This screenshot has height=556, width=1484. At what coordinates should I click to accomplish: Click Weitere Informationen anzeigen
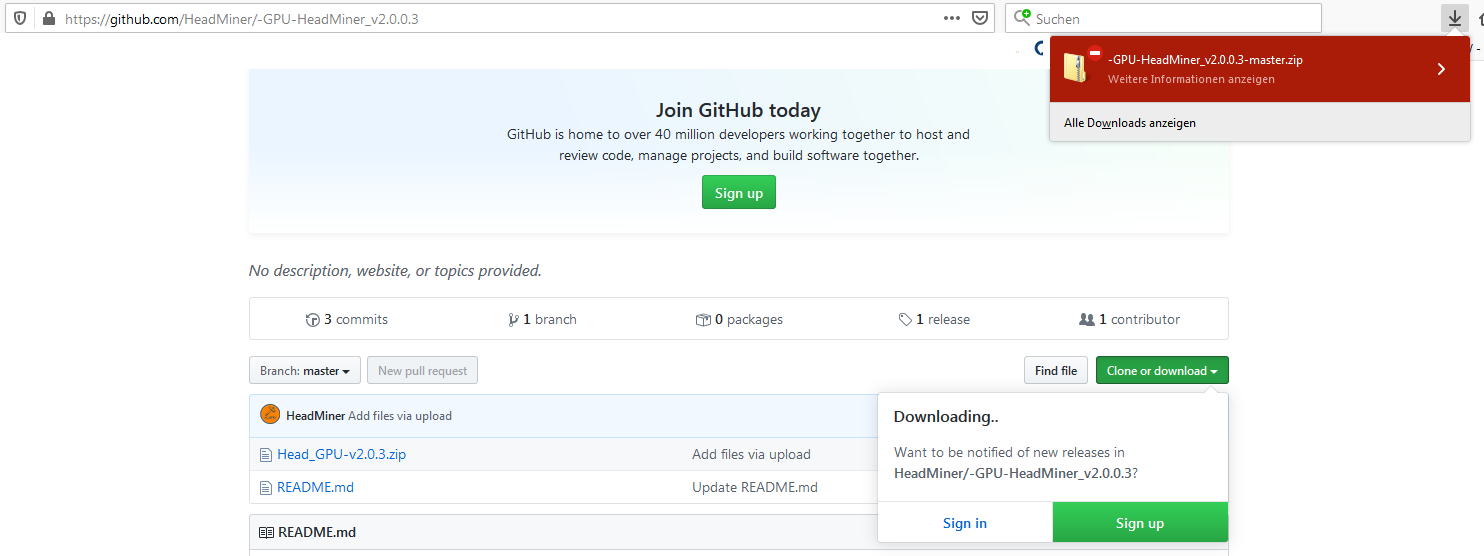click(x=1191, y=79)
